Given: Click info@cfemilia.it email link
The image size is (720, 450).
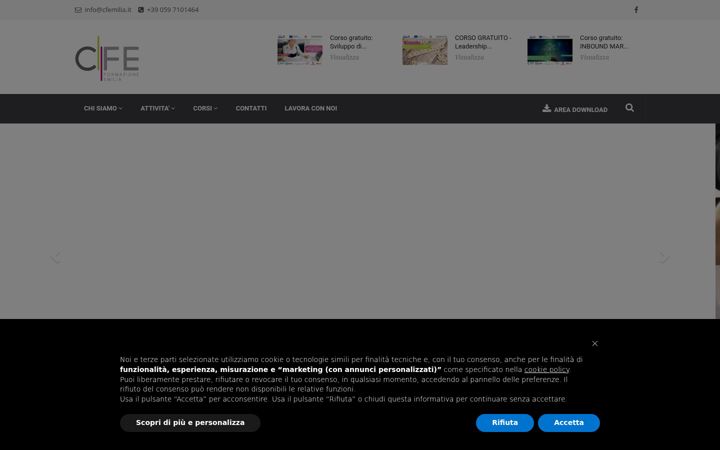Looking at the screenshot, I should [107, 10].
